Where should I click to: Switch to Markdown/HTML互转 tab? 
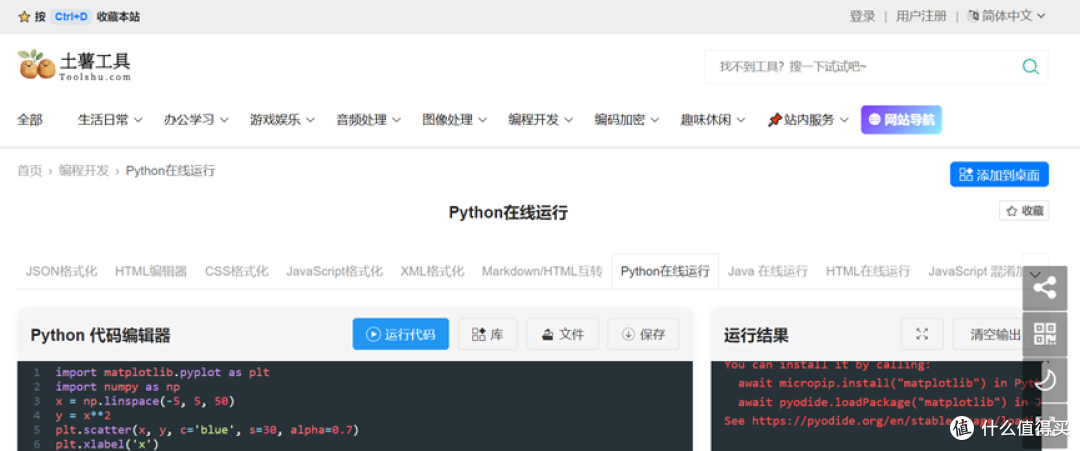click(542, 271)
